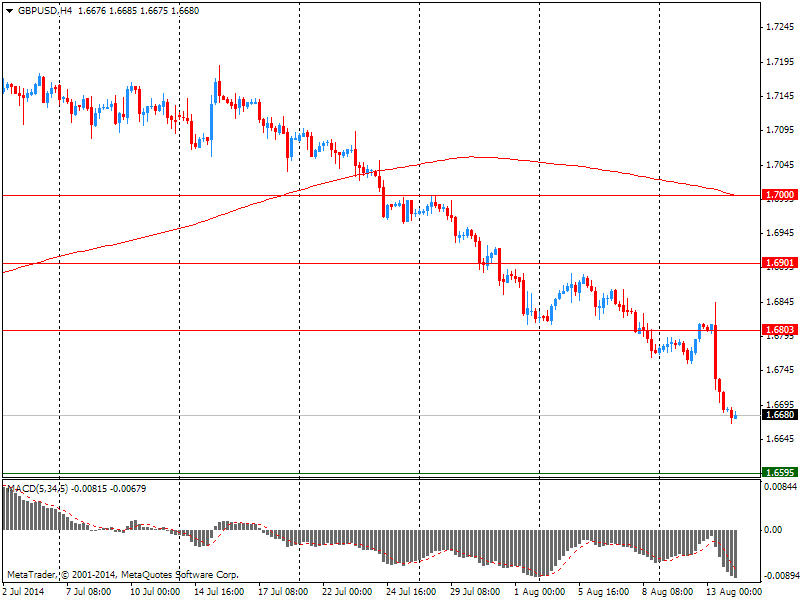
Task: Click the 0.00 MACD scale value
Action: tap(773, 530)
